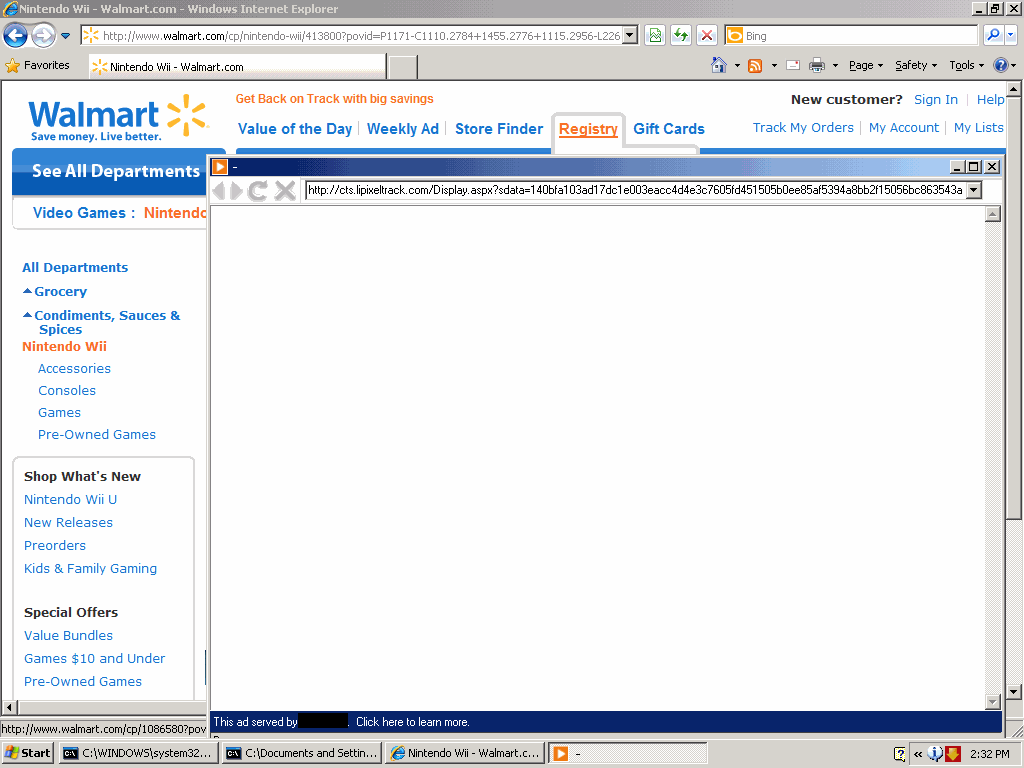Viewport: 1024px width, 768px height.
Task: Open Preorders link
Action: (x=55, y=545)
